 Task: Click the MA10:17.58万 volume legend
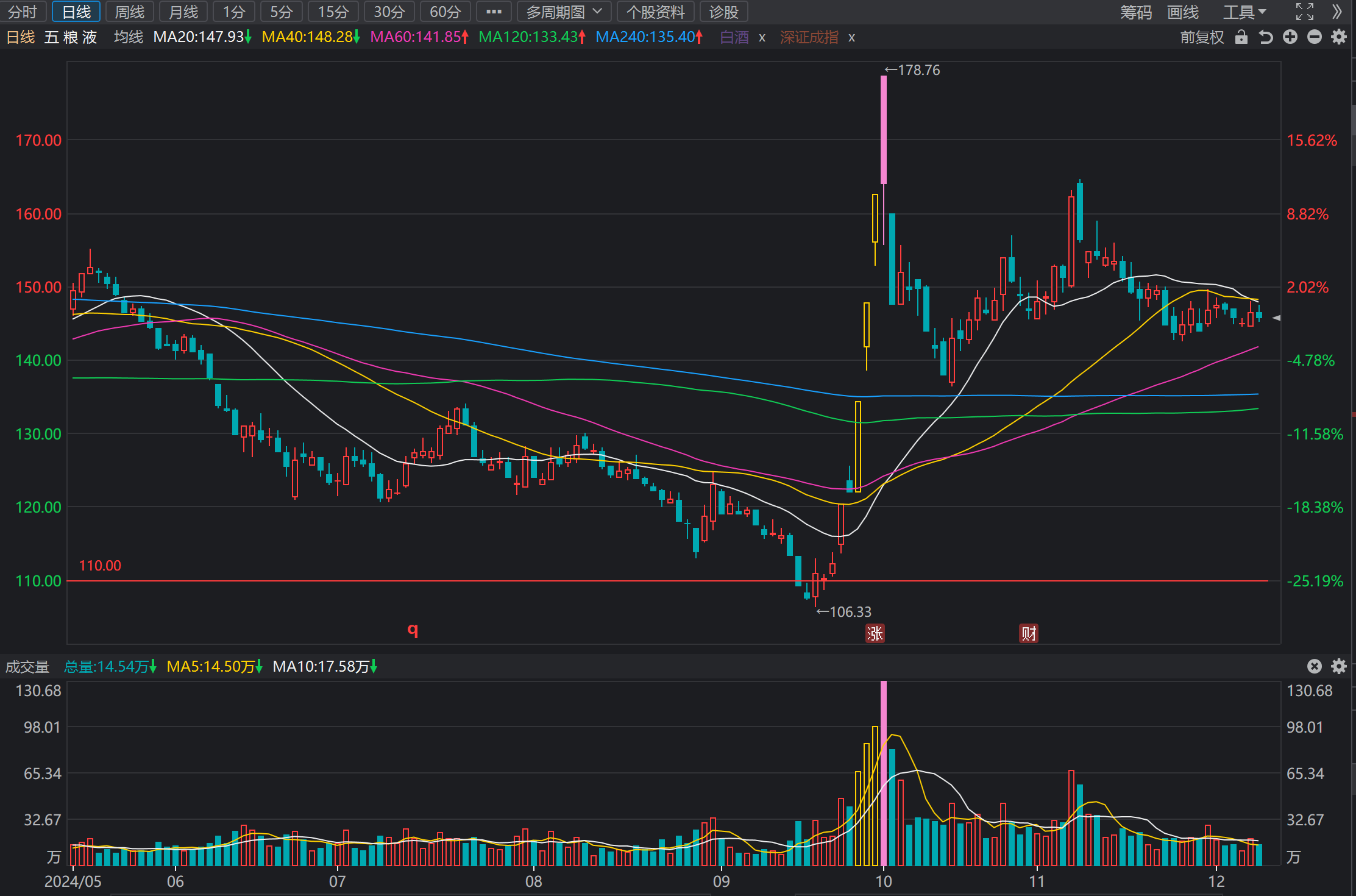click(325, 666)
